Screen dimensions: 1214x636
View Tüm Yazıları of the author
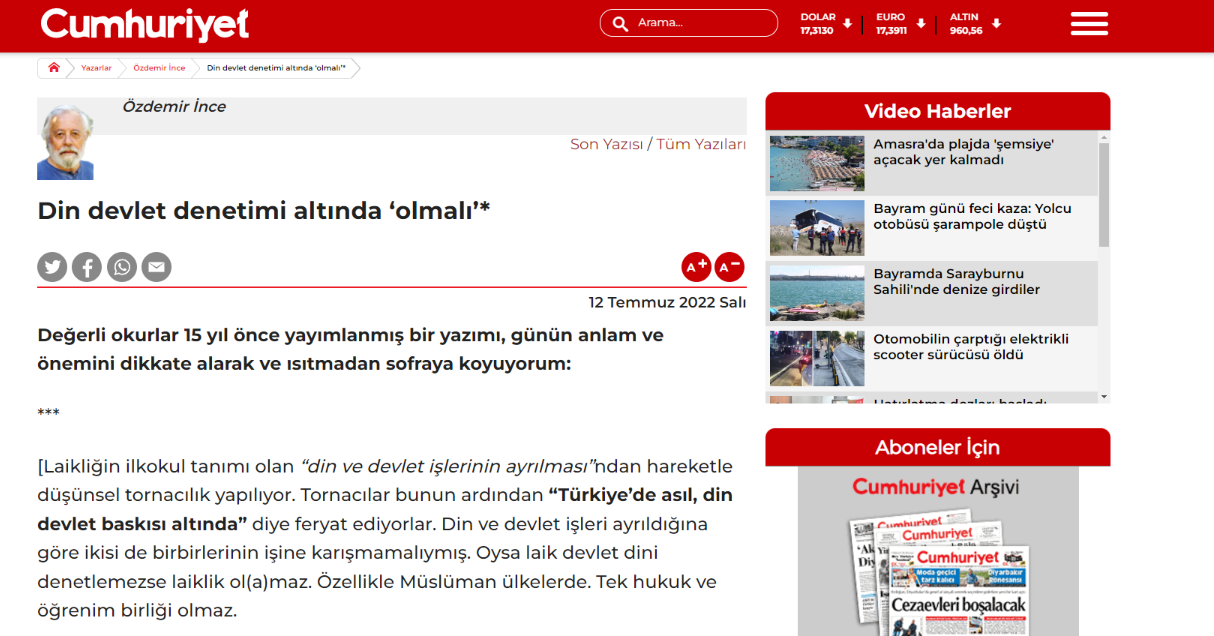click(x=701, y=144)
